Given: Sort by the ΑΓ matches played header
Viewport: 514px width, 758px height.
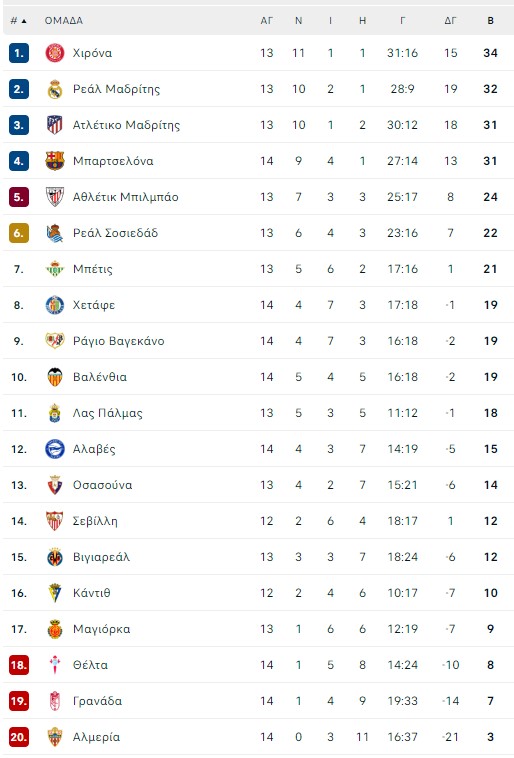Looking at the screenshot, I should [266, 21].
